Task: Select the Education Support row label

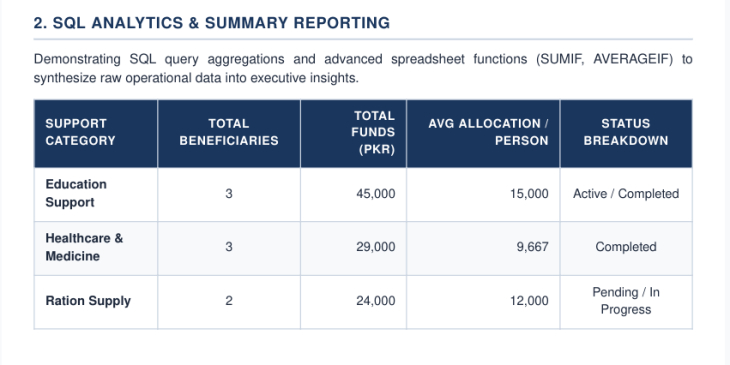Action: point(76,193)
